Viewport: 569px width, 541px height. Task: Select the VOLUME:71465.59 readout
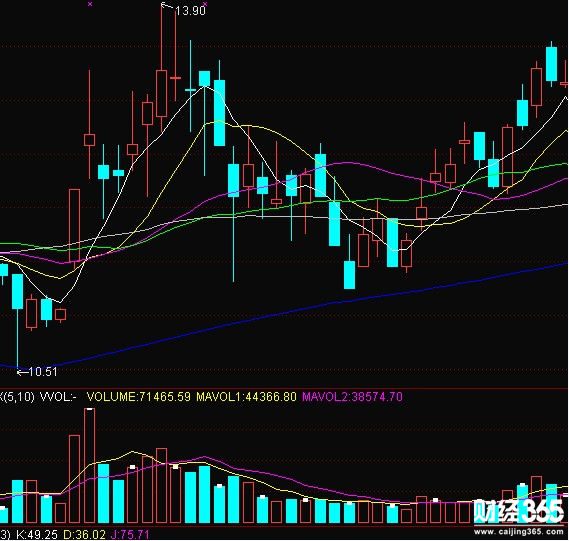[x=139, y=397]
